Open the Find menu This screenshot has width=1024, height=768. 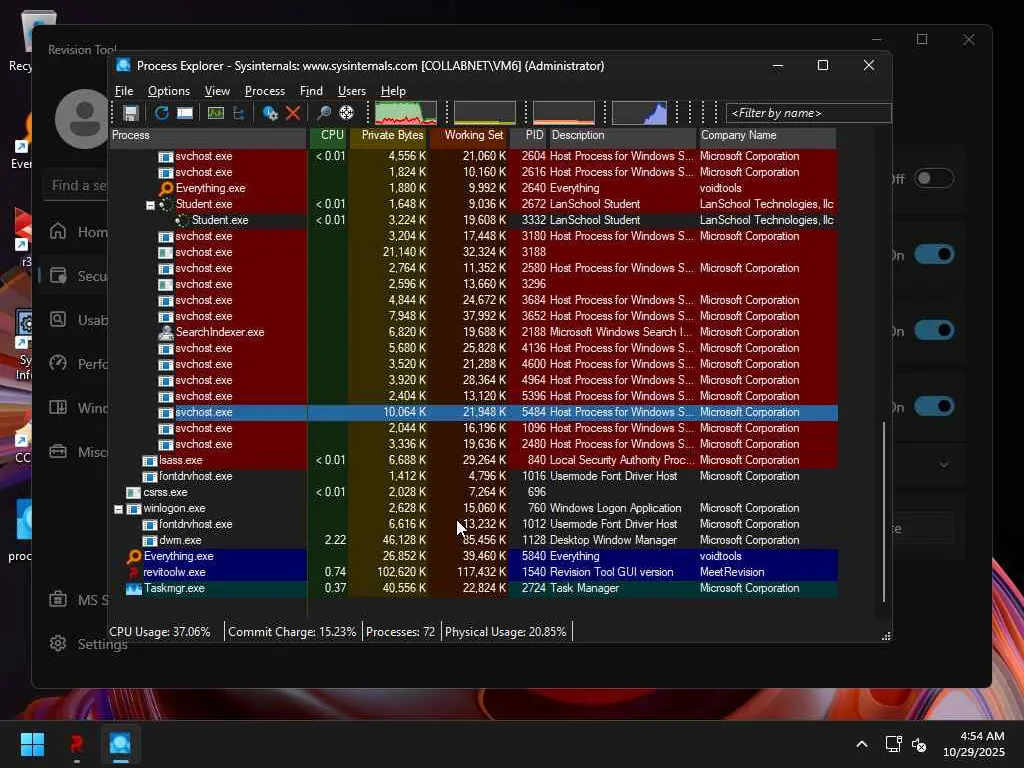311,91
